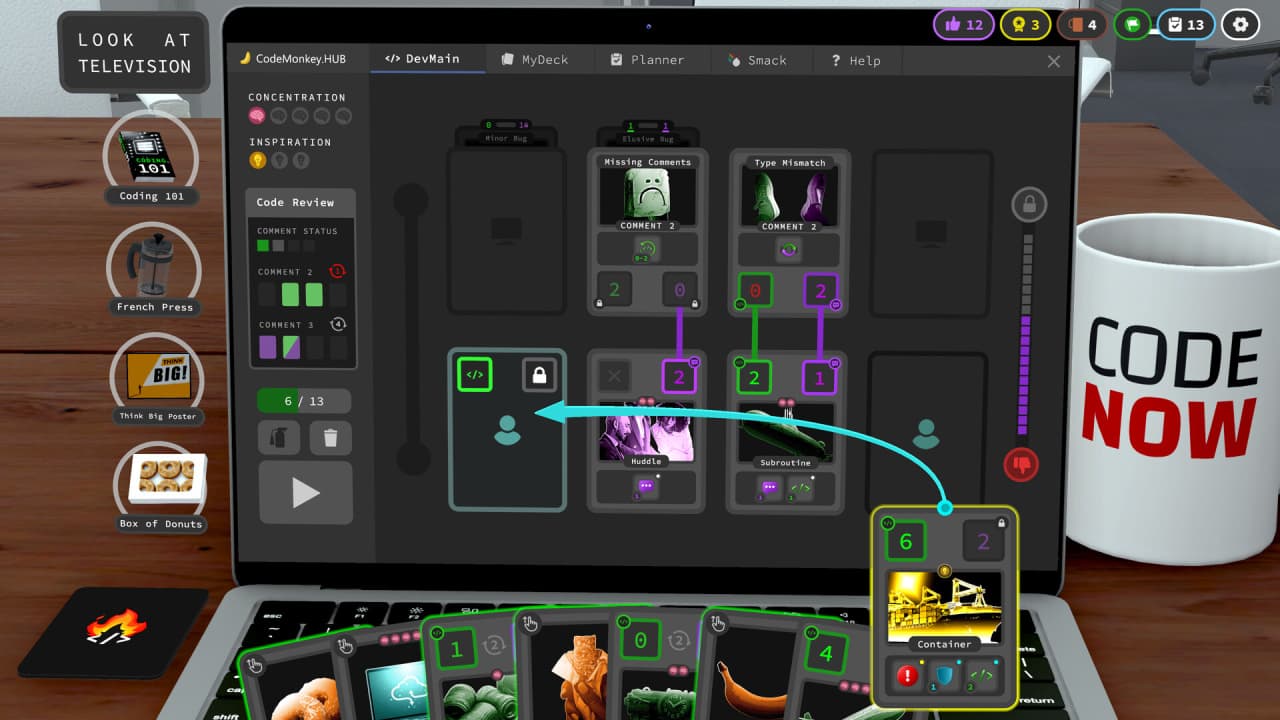Toggle the green code icon on empty slot

(x=475, y=376)
